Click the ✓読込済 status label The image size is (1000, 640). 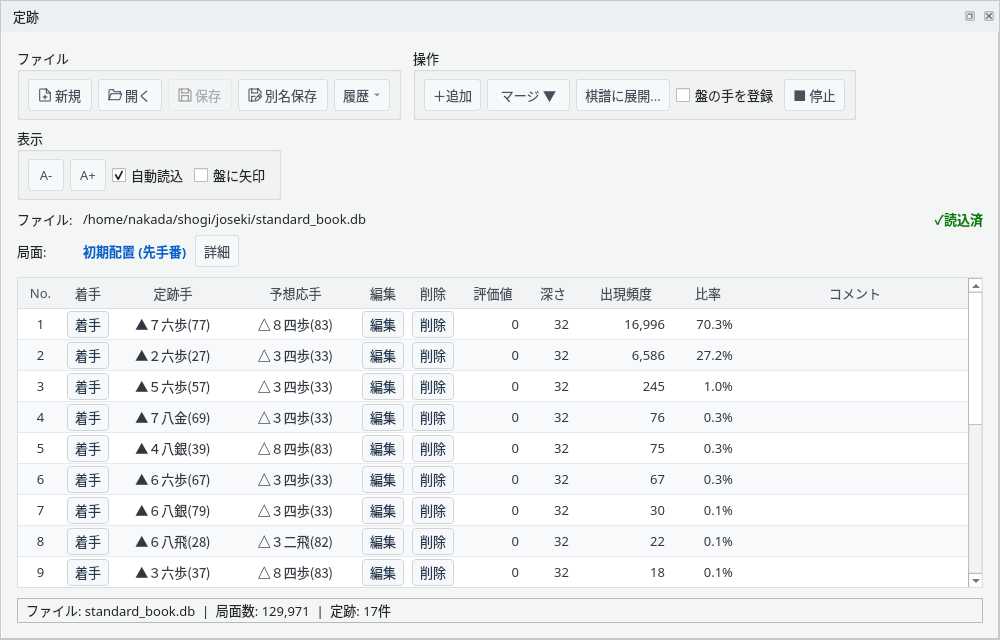pyautogui.click(x=958, y=221)
